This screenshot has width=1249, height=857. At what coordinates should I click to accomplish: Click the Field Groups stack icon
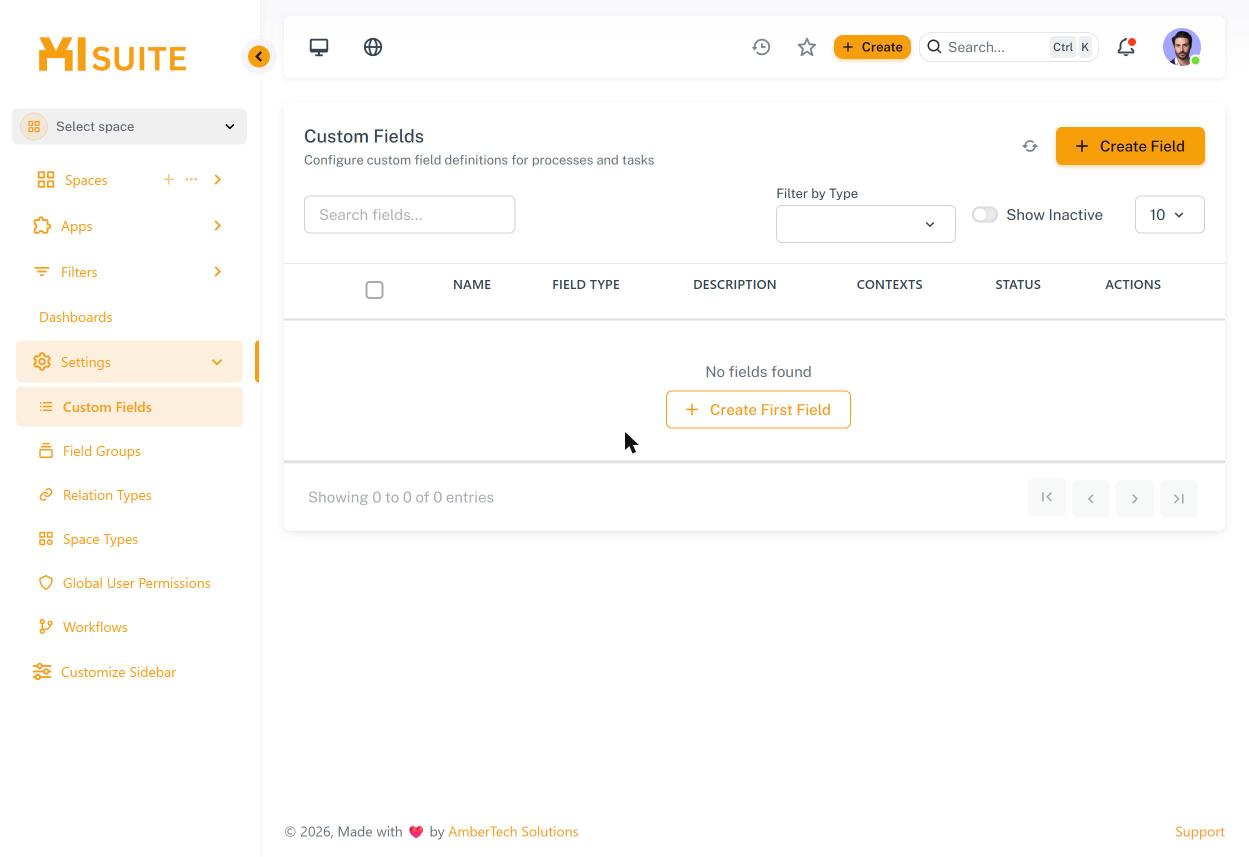46,451
